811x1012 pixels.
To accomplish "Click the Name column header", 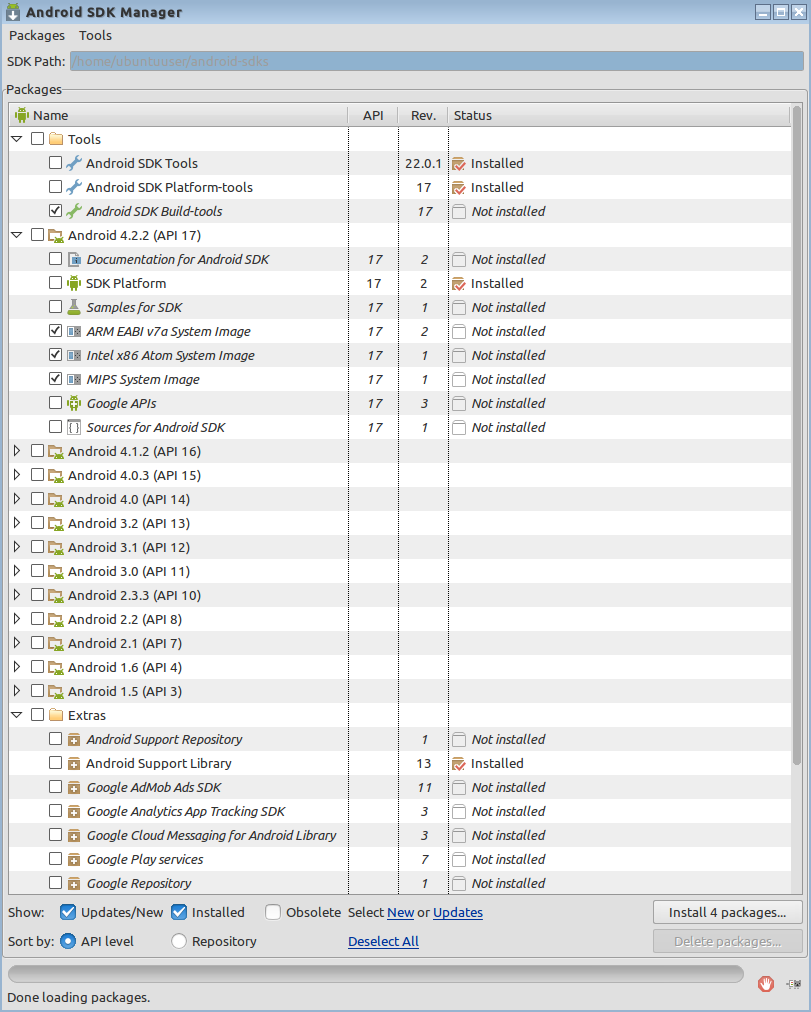I will [x=179, y=116].
